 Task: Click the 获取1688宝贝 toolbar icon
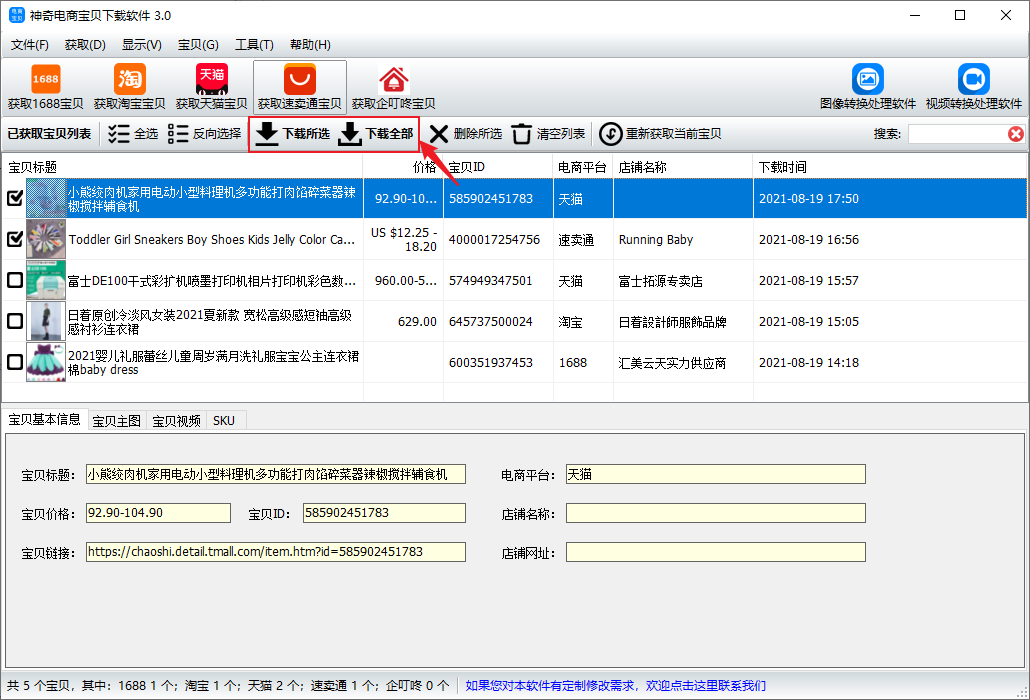point(45,87)
